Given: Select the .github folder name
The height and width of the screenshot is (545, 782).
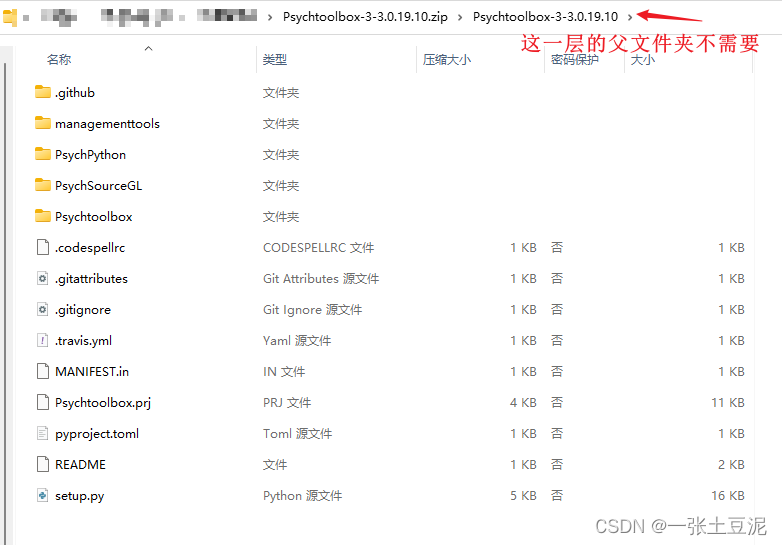Looking at the screenshot, I should coord(75,93).
